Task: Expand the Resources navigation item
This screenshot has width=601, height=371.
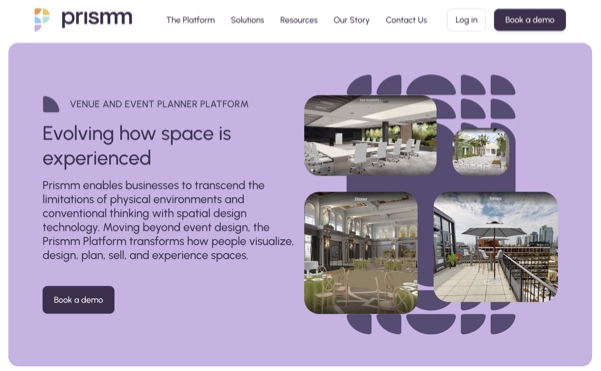Action: pos(299,20)
